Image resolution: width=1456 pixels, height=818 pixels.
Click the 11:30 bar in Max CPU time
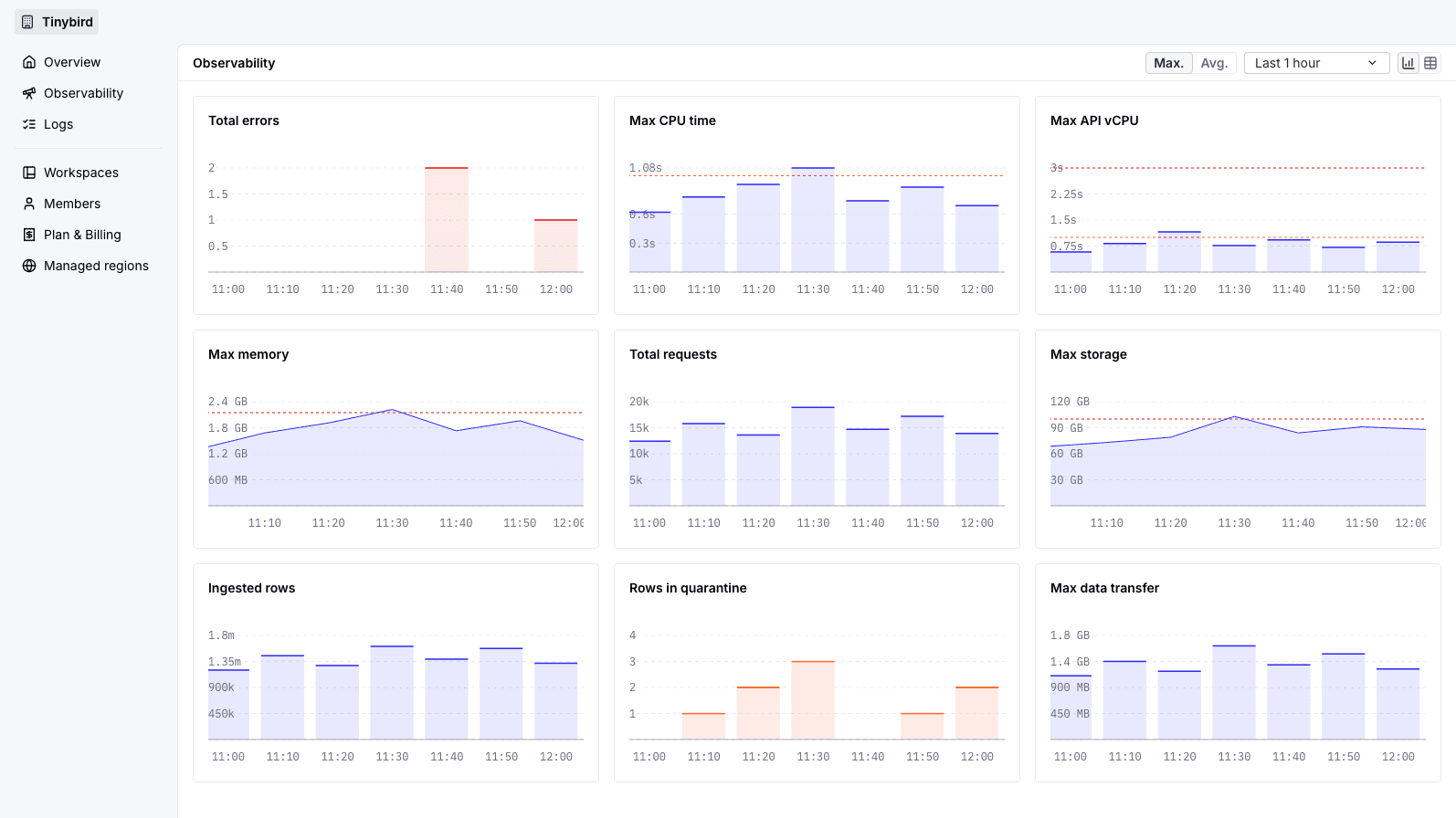pos(813,220)
